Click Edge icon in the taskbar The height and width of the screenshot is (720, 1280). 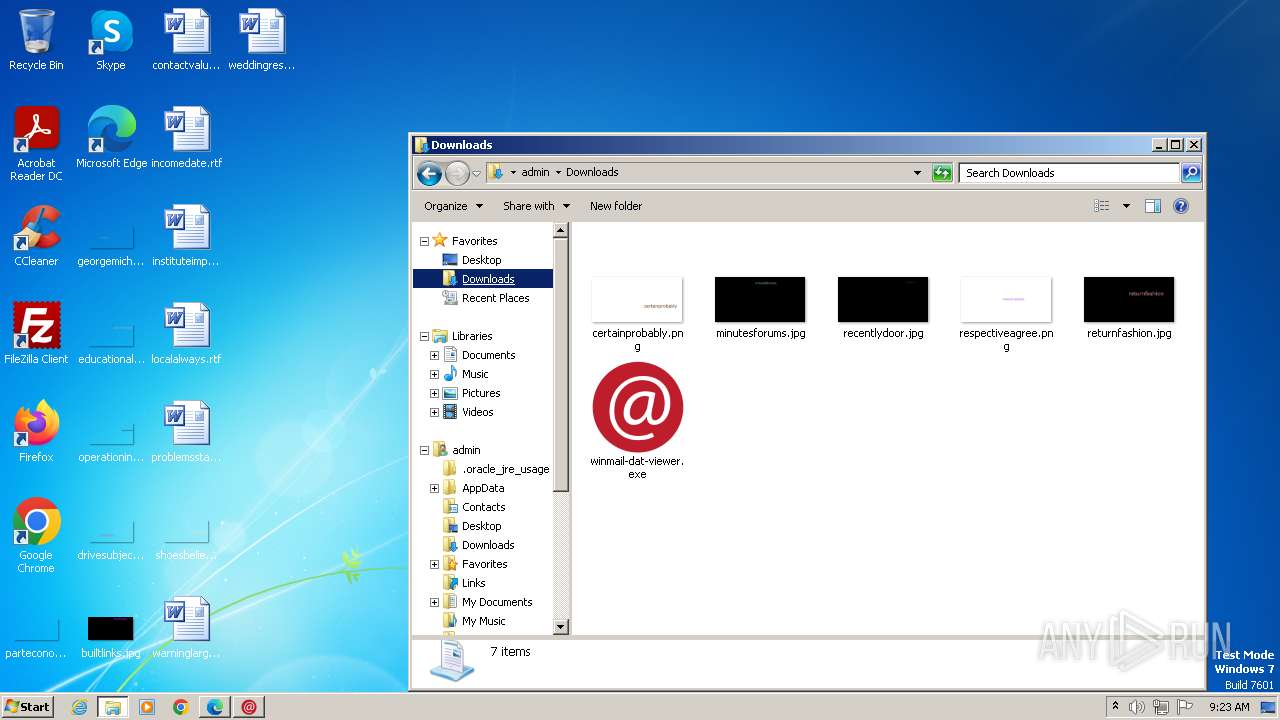pyautogui.click(x=215, y=707)
